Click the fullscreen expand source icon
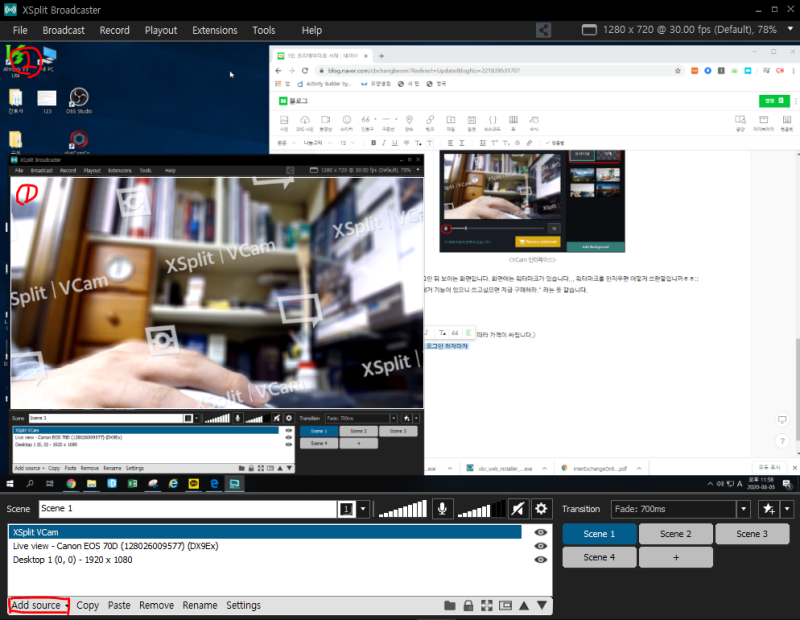 pyautogui.click(x=487, y=606)
